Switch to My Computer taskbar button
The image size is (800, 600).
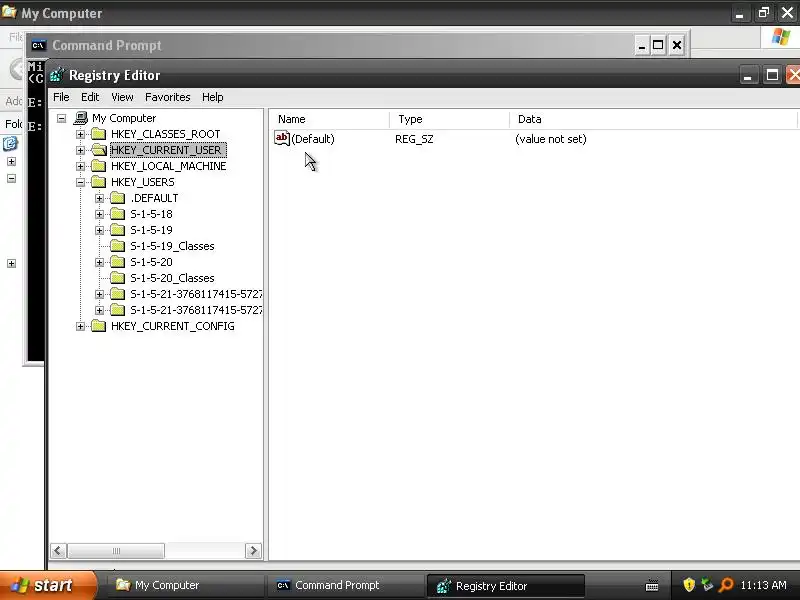tap(185, 585)
